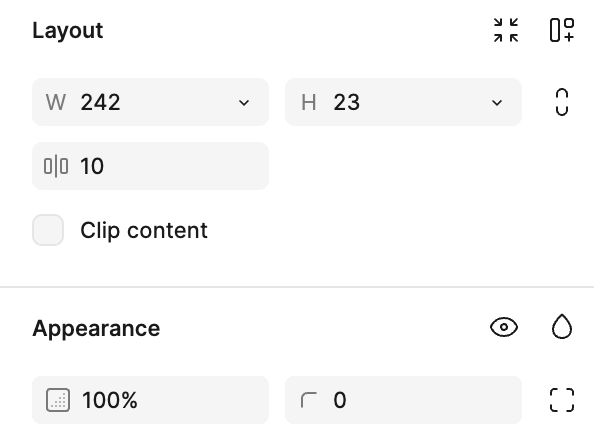Click the resize to fit icon
Screen dimensions: 594x442
point(506,30)
